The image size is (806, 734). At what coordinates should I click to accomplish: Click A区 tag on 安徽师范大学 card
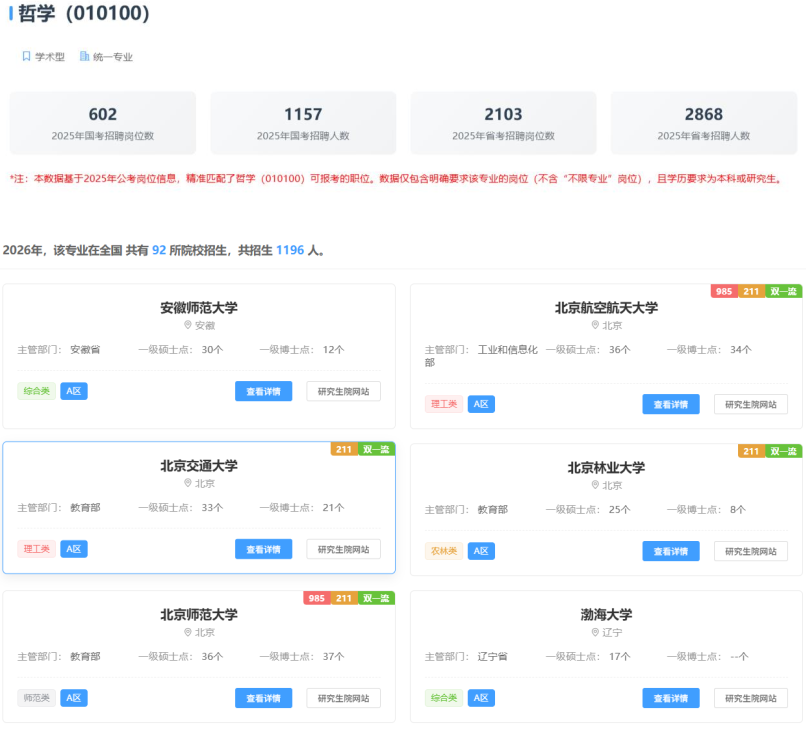tap(74, 391)
